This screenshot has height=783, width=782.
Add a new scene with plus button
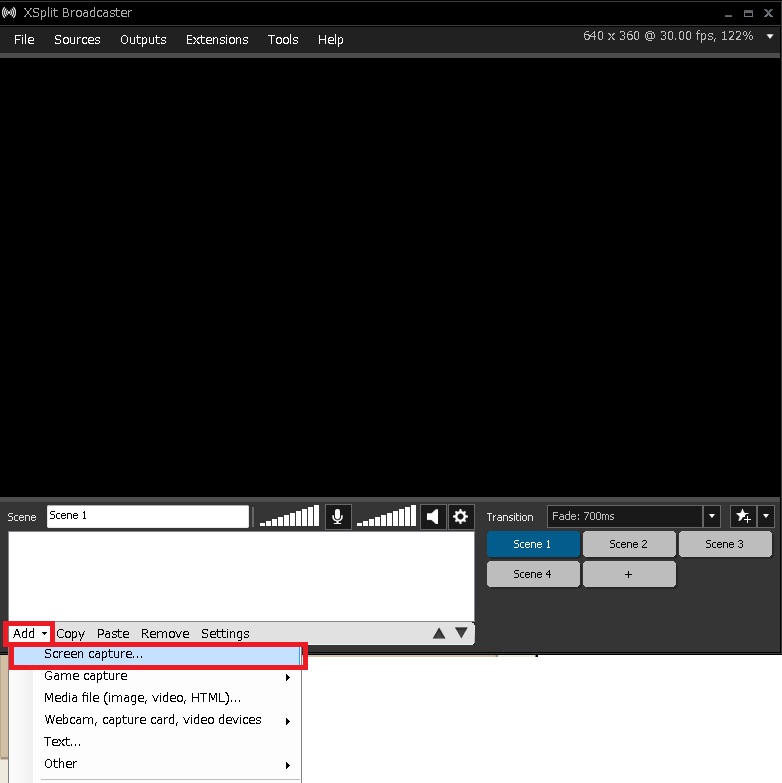click(628, 574)
